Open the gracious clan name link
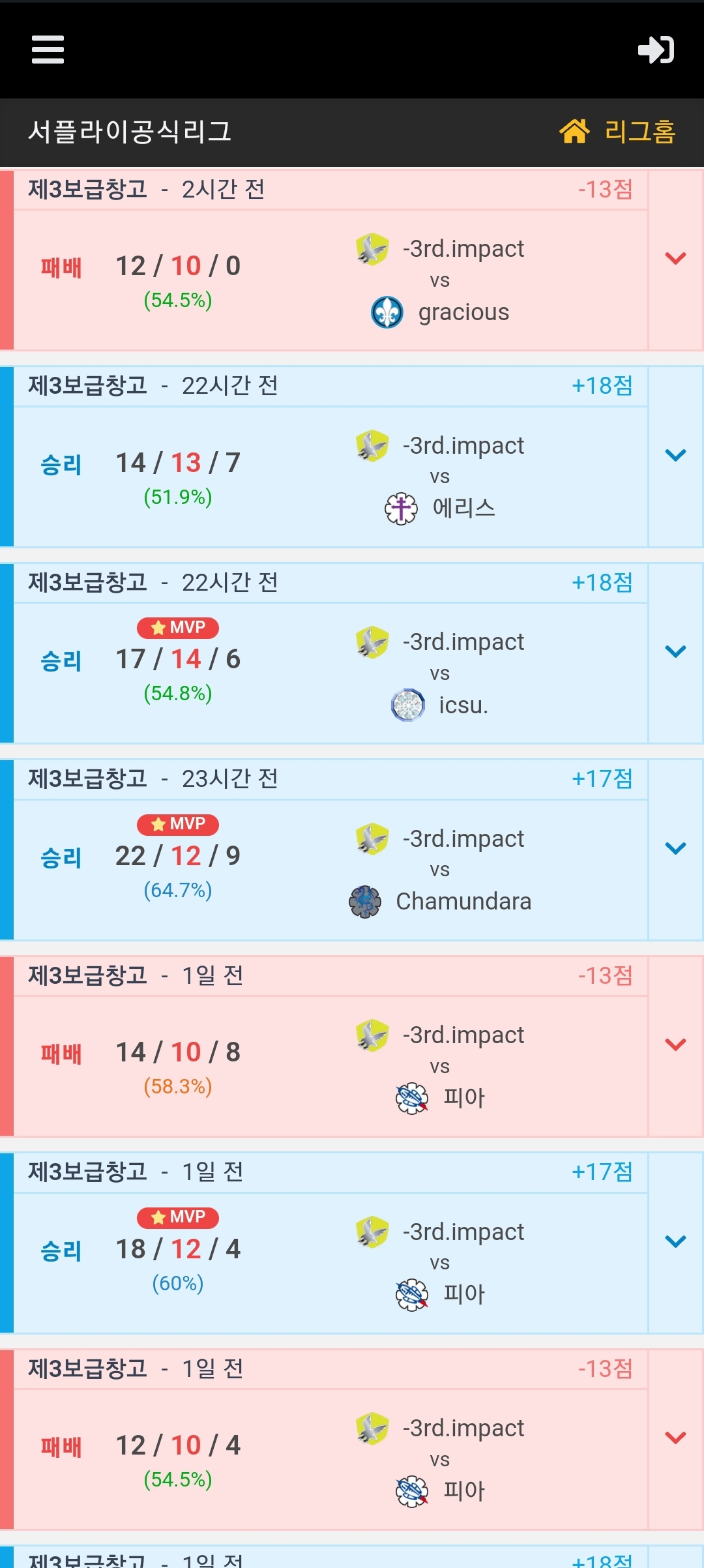Viewport: 704px width, 1568px height. pos(463,312)
